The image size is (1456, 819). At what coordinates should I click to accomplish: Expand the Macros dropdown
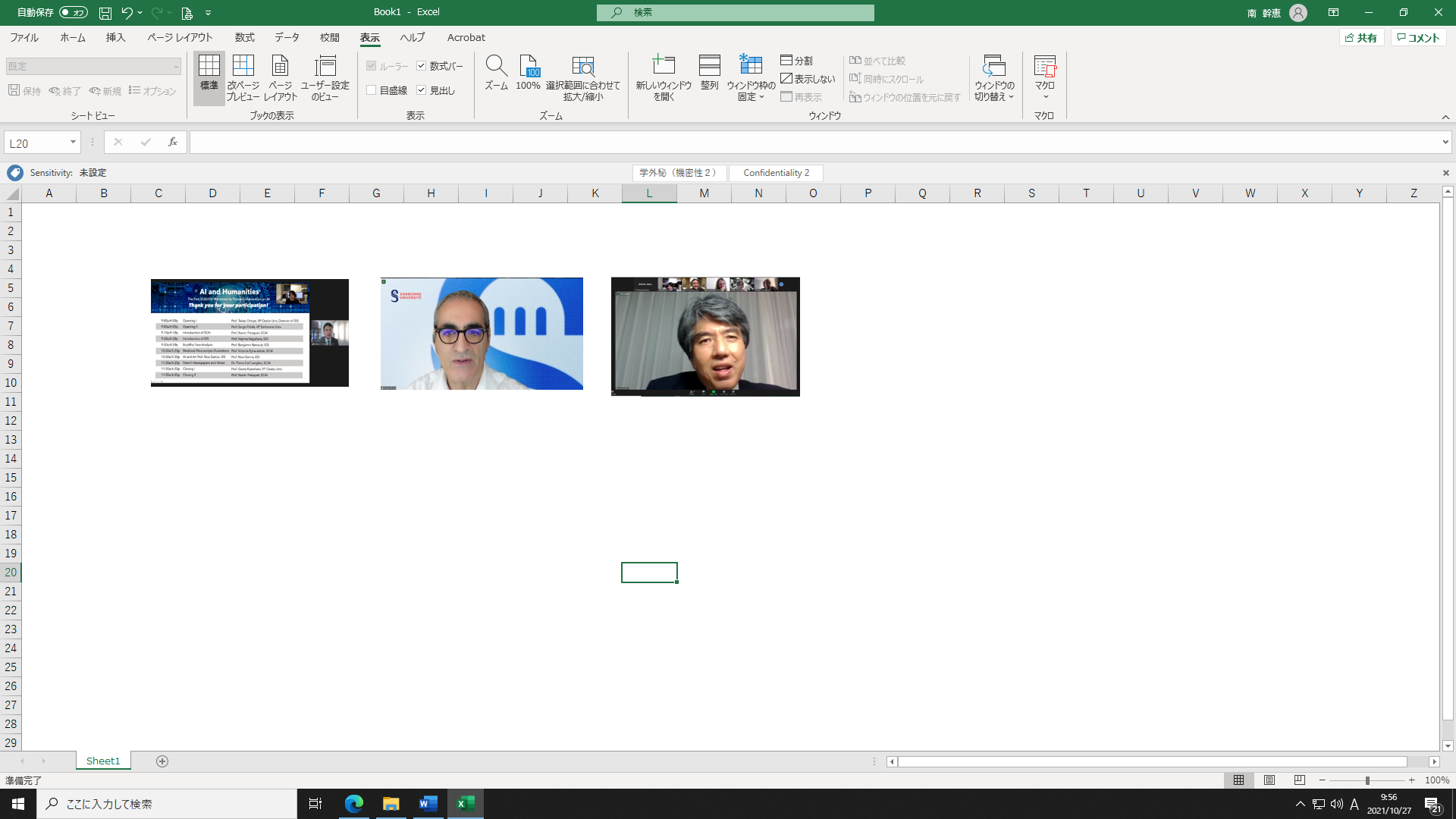(x=1044, y=96)
